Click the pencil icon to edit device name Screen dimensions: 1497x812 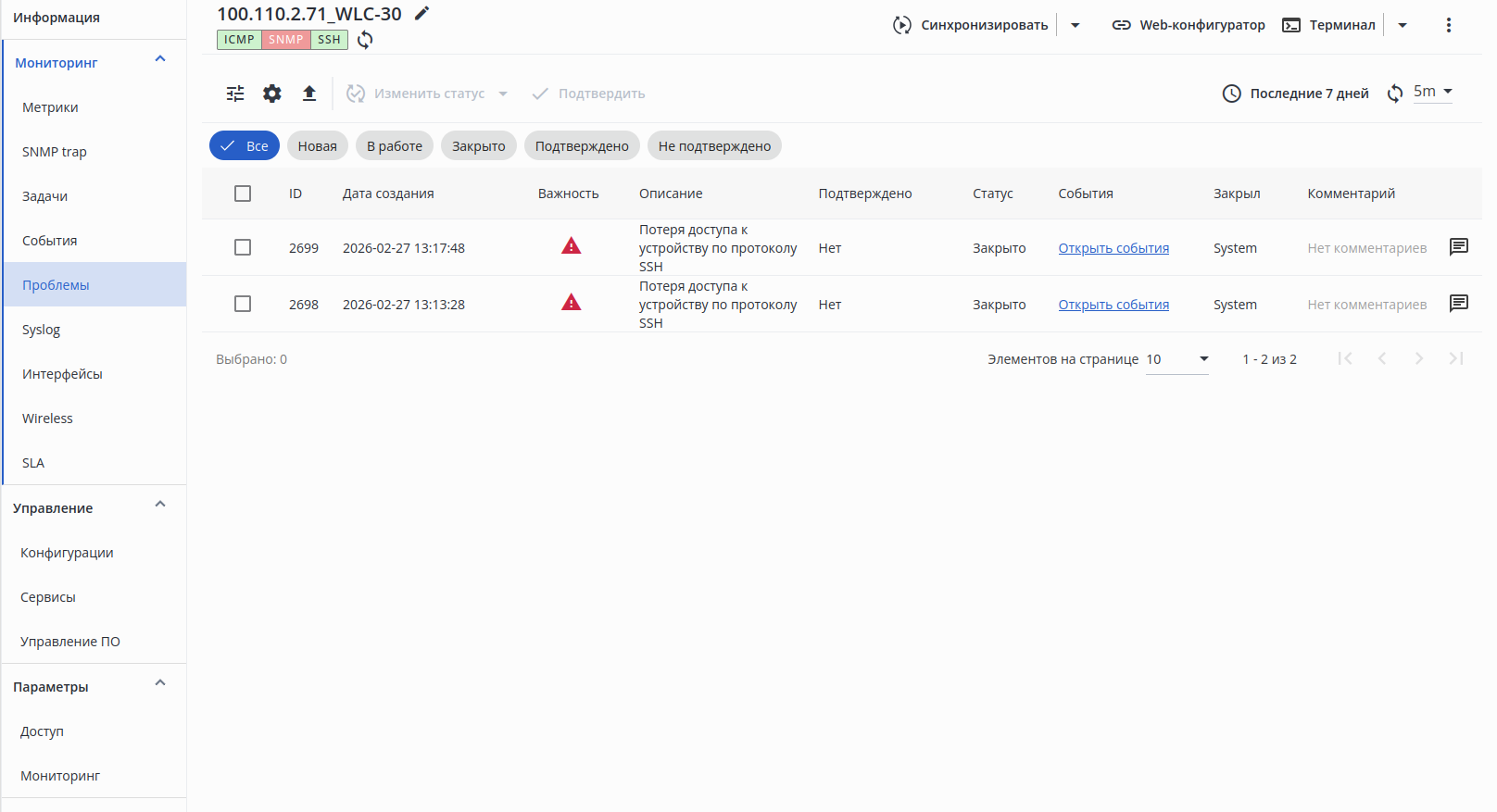422,13
